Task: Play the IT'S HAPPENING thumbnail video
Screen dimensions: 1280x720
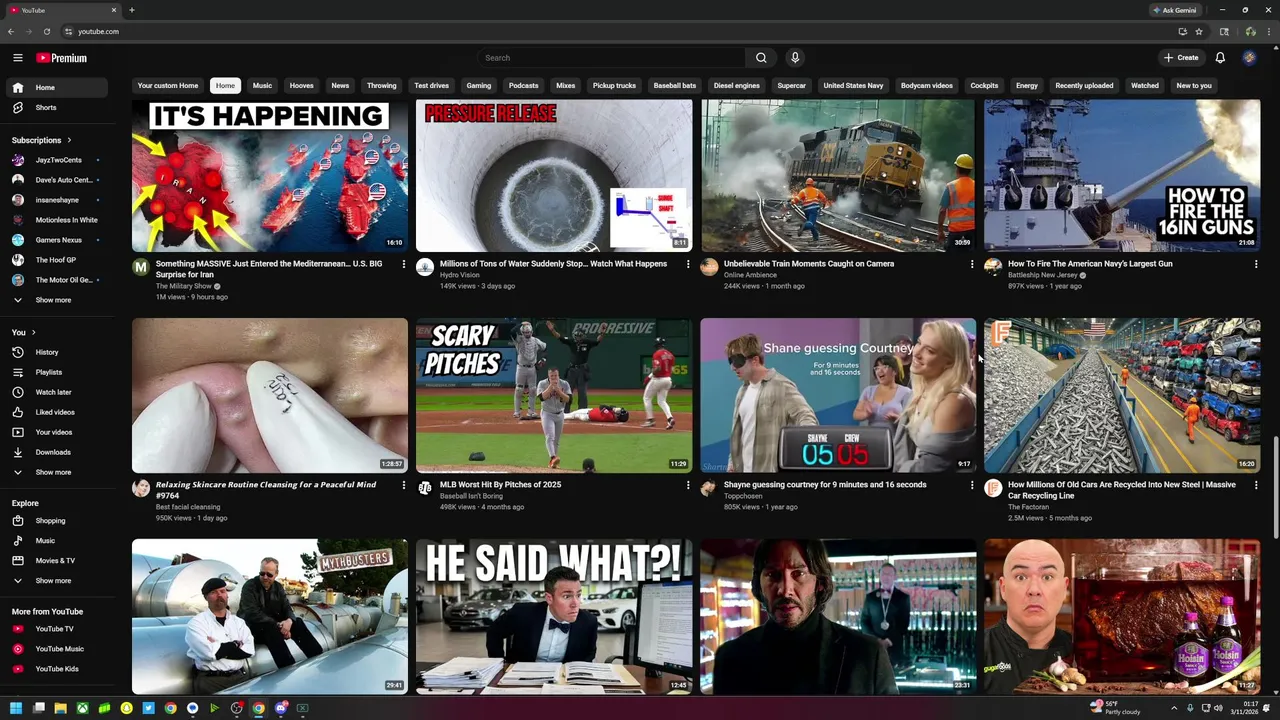Action: coord(270,175)
